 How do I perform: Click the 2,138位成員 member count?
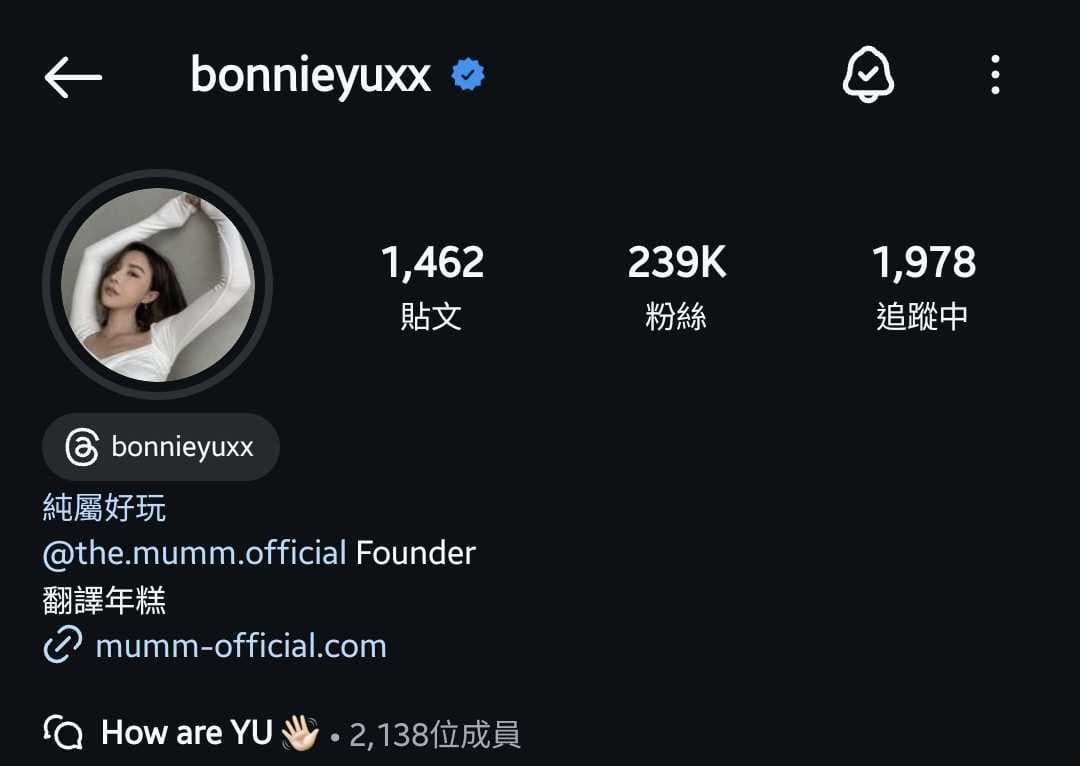[x=435, y=735]
